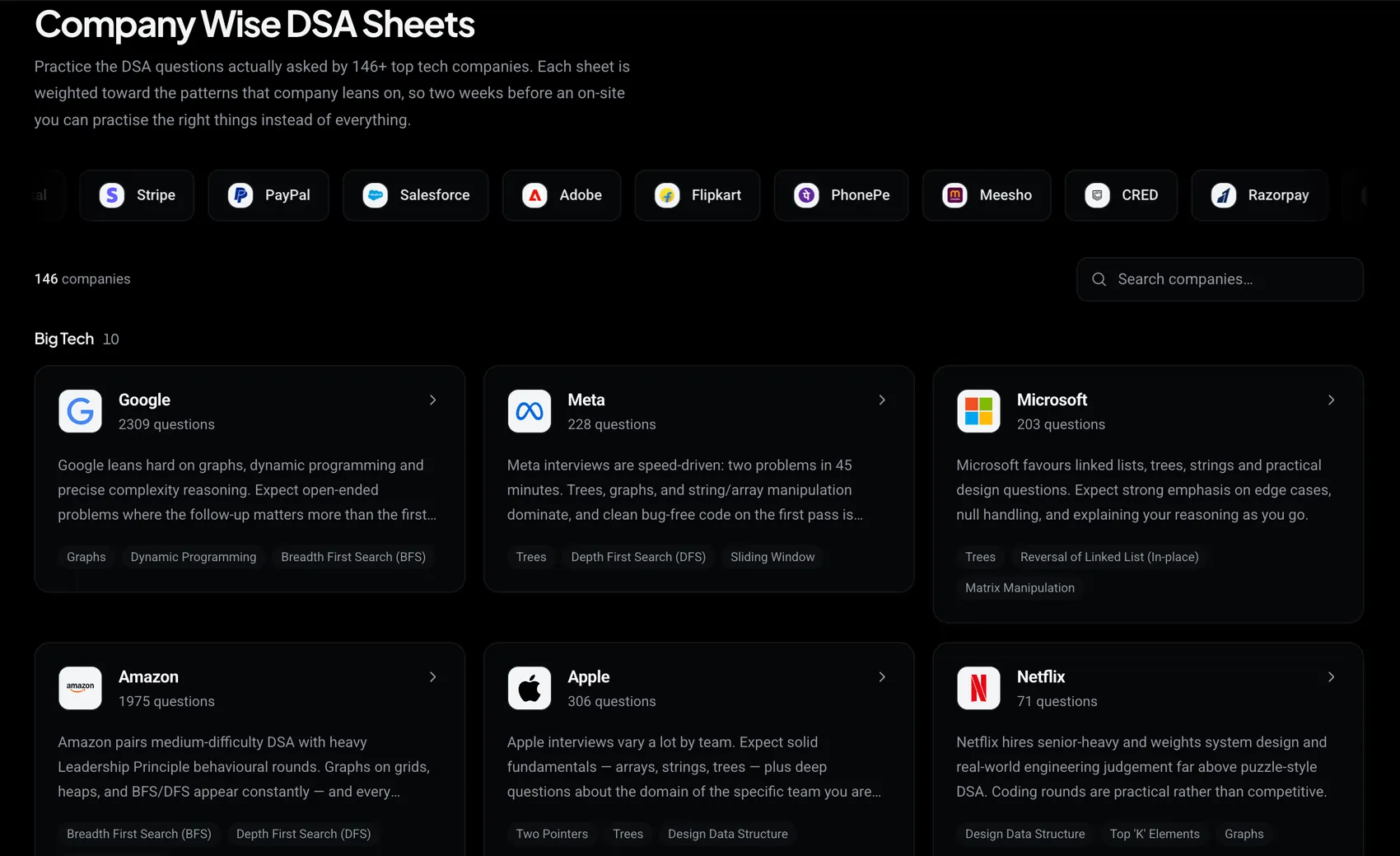
Task: Open Google card via its chevron arrow
Action: tap(433, 400)
